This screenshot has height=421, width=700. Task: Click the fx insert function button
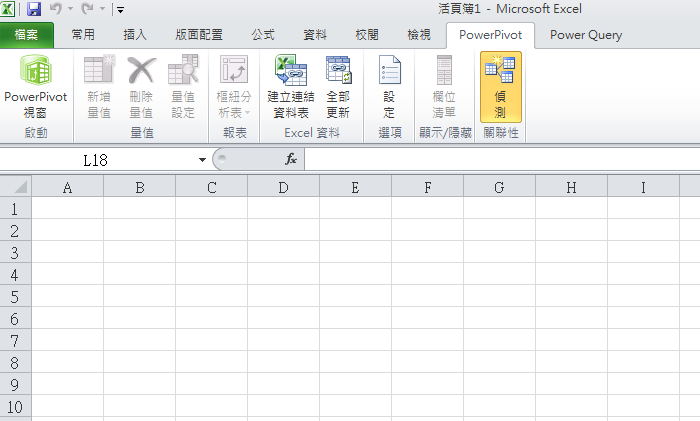tap(291, 159)
